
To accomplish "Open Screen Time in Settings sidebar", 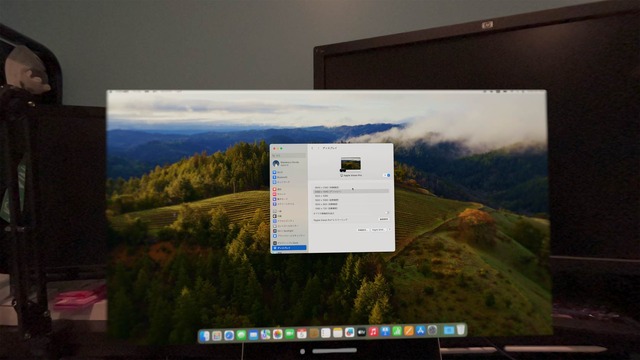I will [x=289, y=204].
